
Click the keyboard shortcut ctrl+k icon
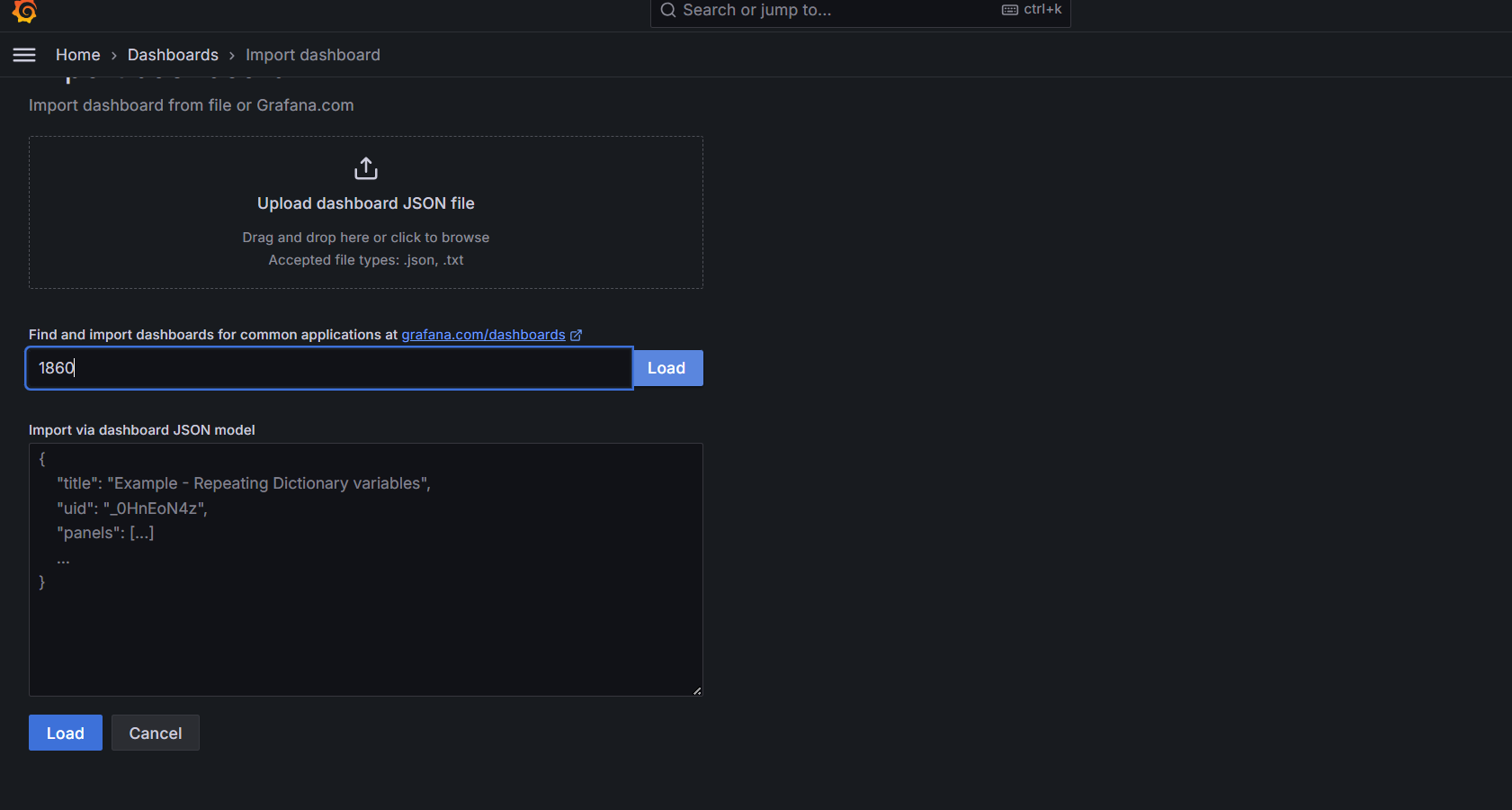click(1010, 10)
